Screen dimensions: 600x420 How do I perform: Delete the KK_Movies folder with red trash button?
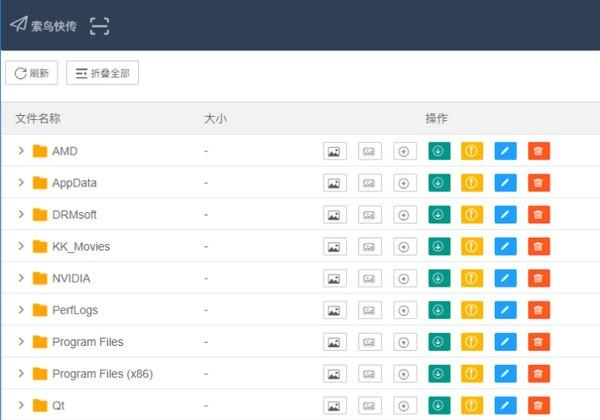click(x=539, y=246)
